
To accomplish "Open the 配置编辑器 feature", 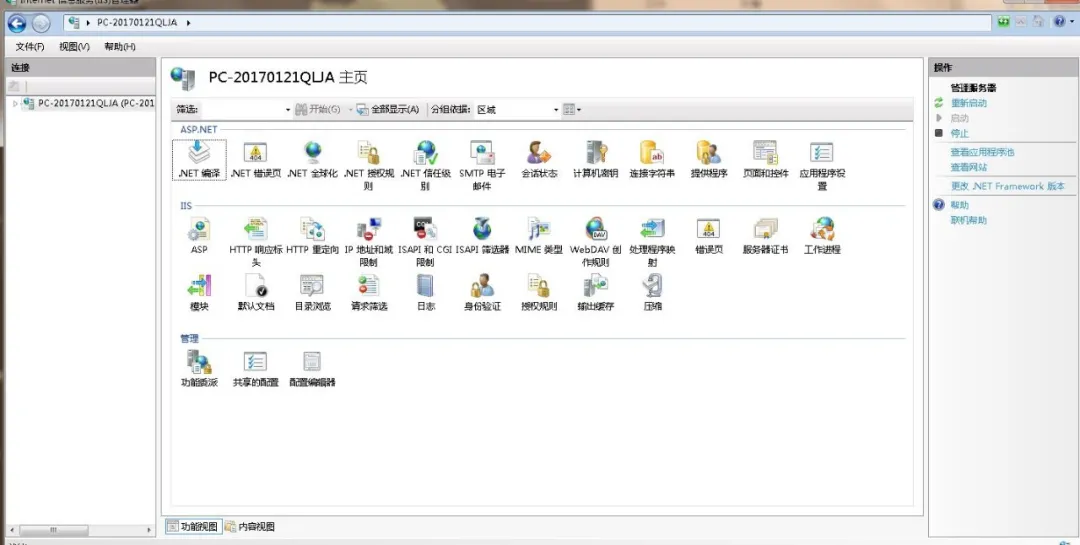I will click(x=312, y=369).
